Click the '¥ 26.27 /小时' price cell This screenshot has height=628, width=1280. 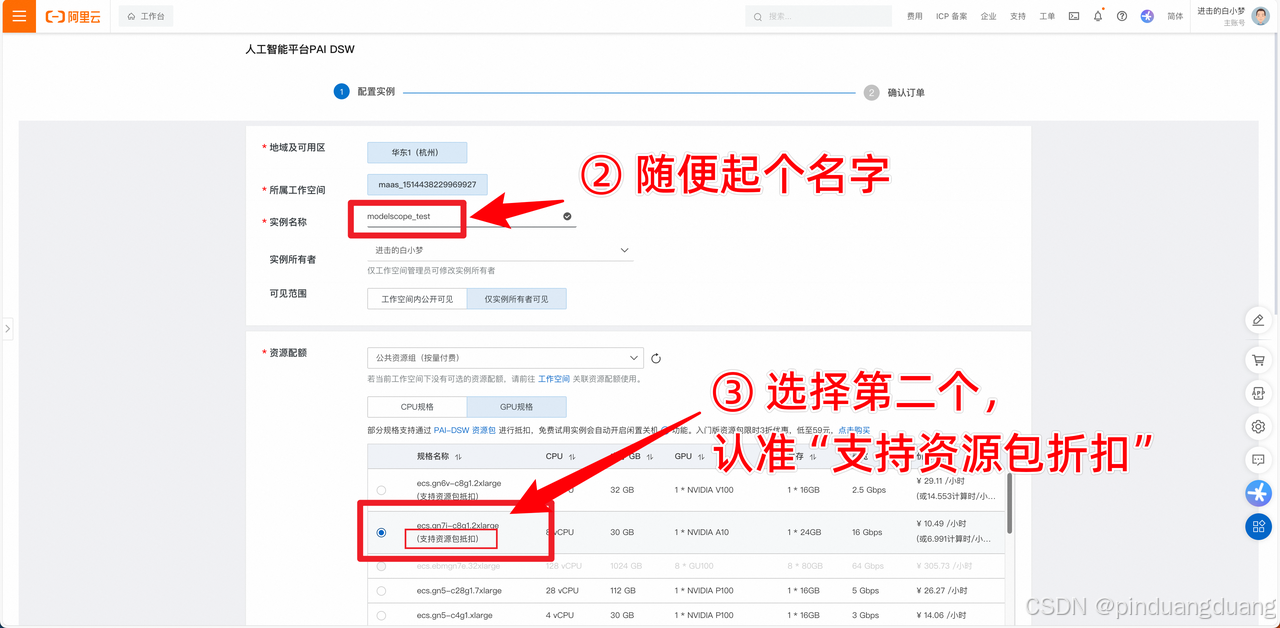pyautogui.click(x=942, y=591)
